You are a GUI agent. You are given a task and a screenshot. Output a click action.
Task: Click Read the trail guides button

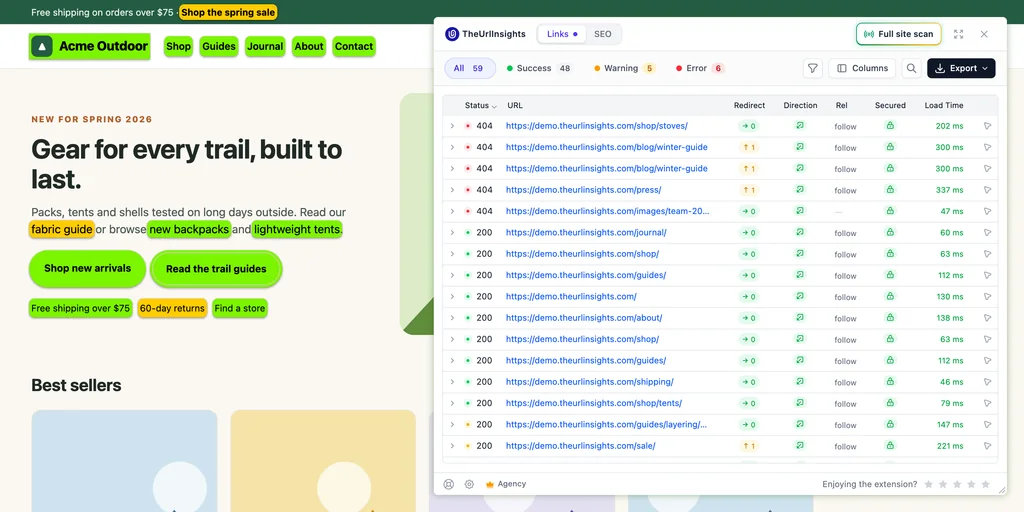coord(216,268)
